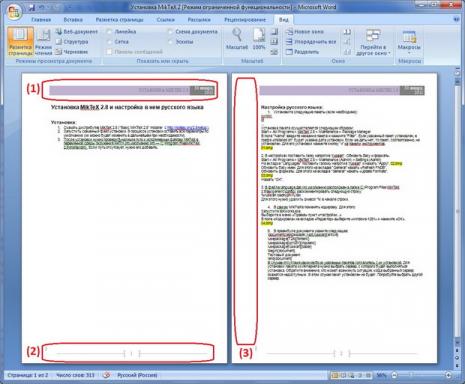Select Черновик draft view
Image resolution: width=465 pixels, height=384 pixels.
72,52
